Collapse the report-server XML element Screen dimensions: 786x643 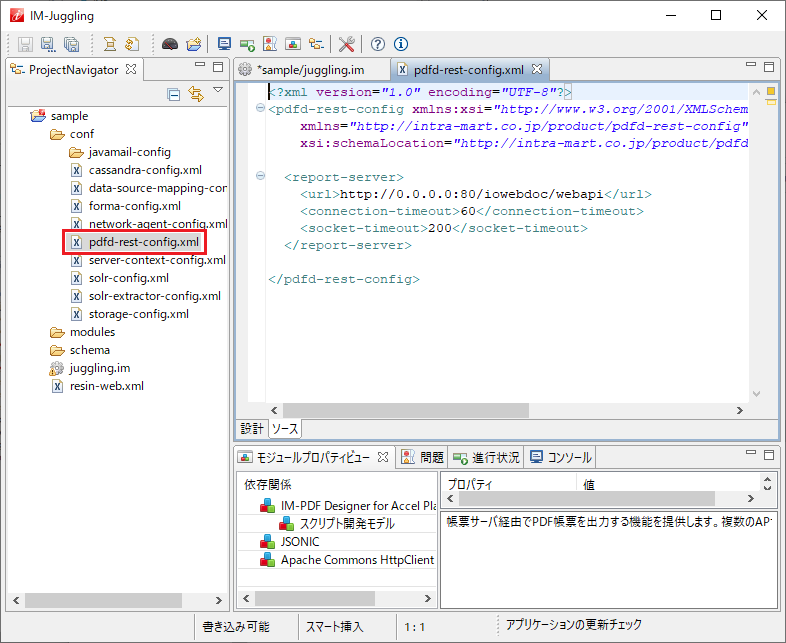pos(260,175)
